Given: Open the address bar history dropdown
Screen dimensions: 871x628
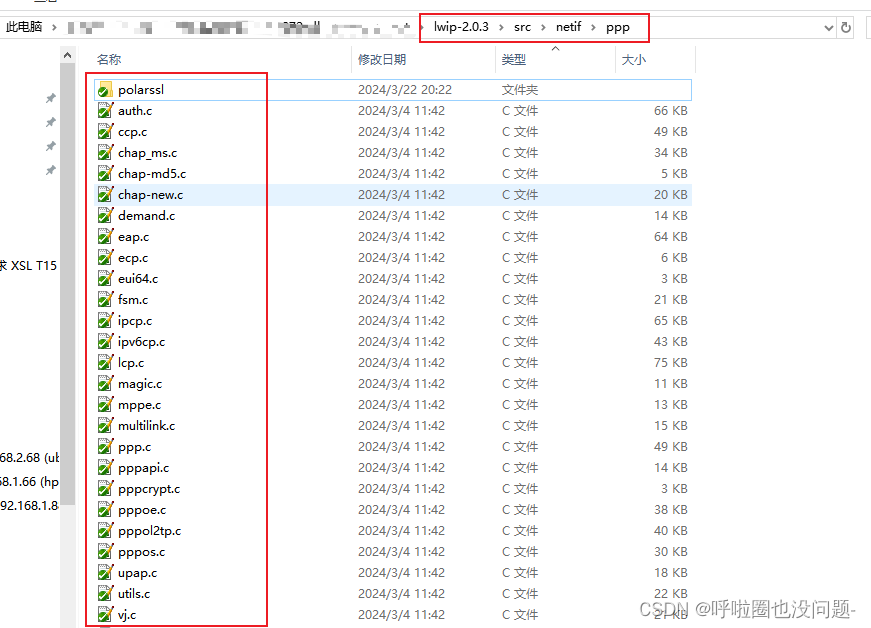Looking at the screenshot, I should pyautogui.click(x=829, y=28).
